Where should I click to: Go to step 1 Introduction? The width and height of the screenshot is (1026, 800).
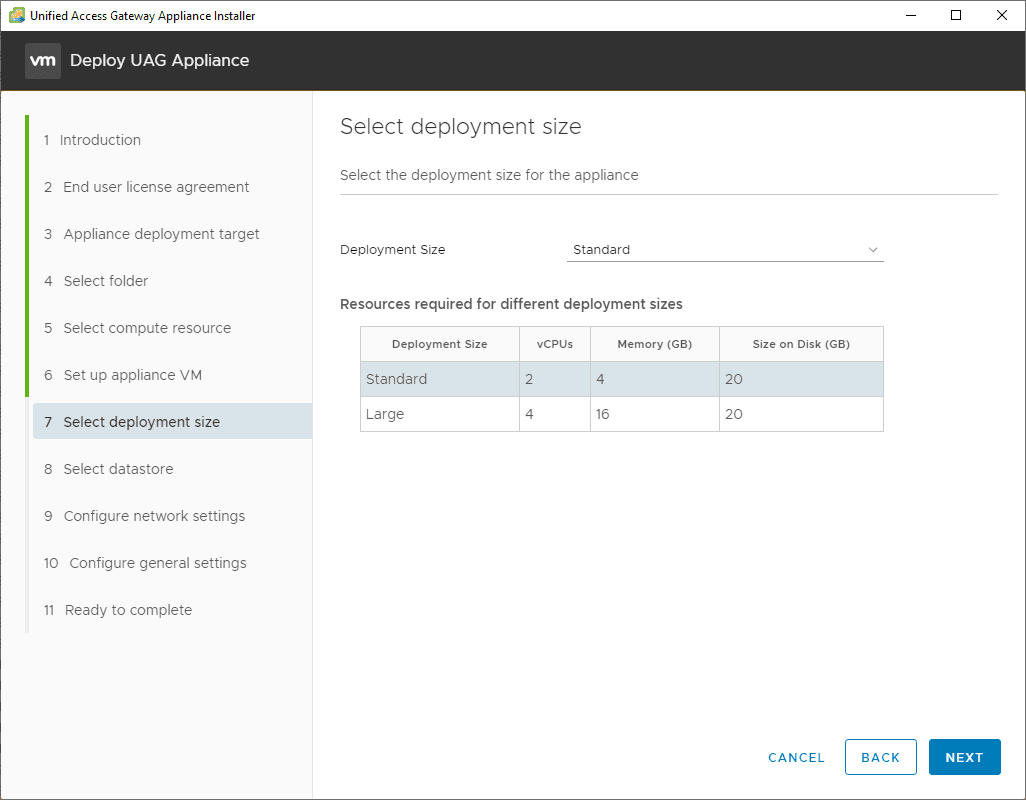pos(100,140)
